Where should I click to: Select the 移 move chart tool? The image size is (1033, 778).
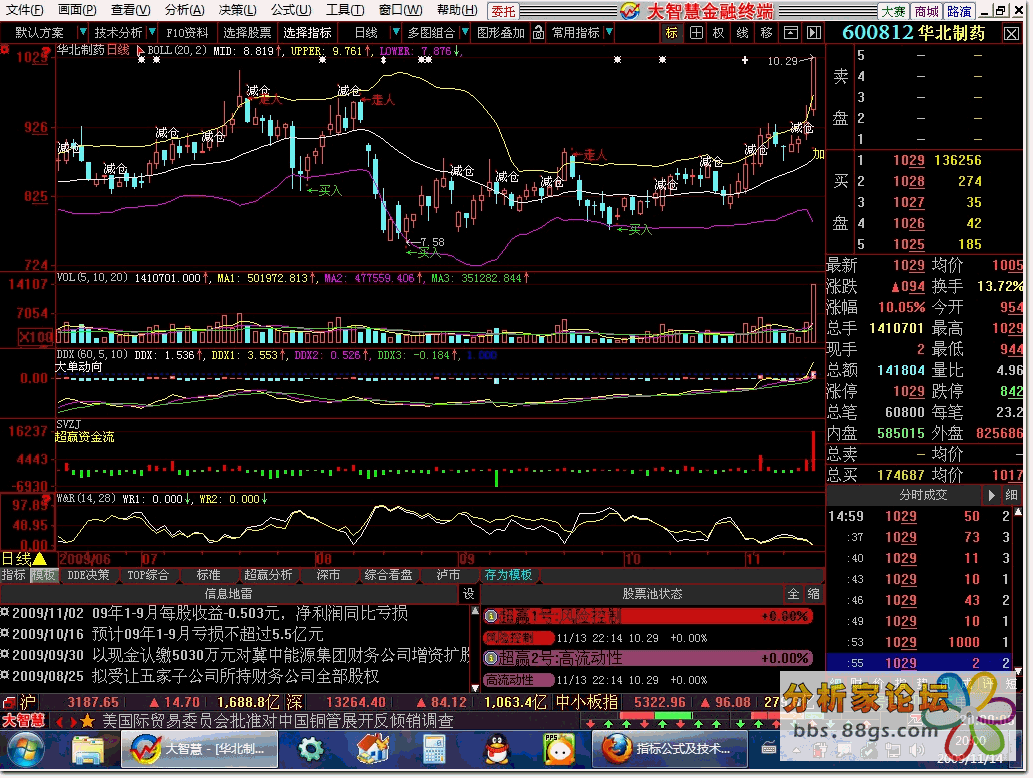(x=766, y=33)
